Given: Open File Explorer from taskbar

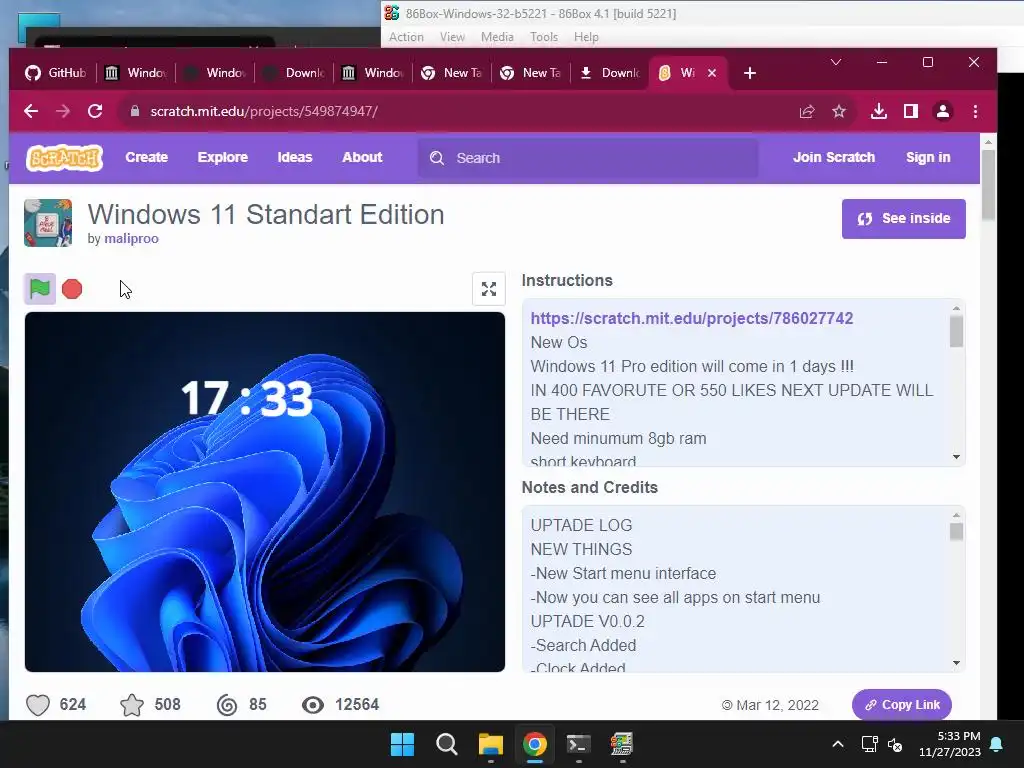Looking at the screenshot, I should (x=490, y=744).
